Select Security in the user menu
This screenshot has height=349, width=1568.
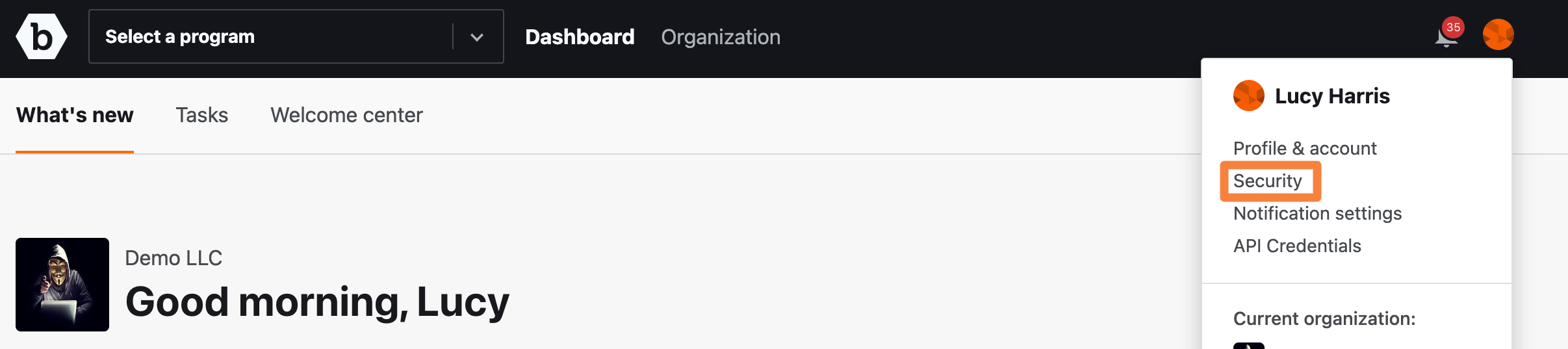tap(1268, 181)
